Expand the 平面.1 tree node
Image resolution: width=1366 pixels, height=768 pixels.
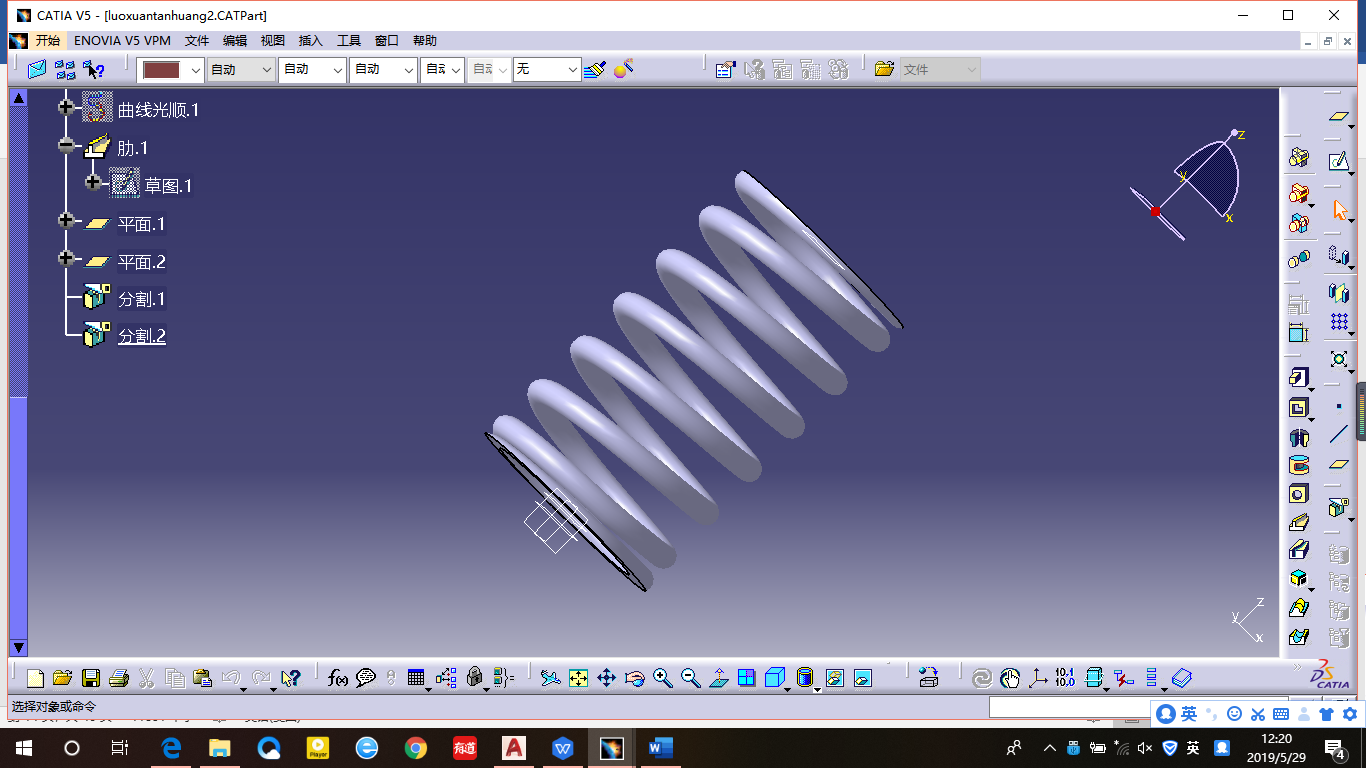66,221
